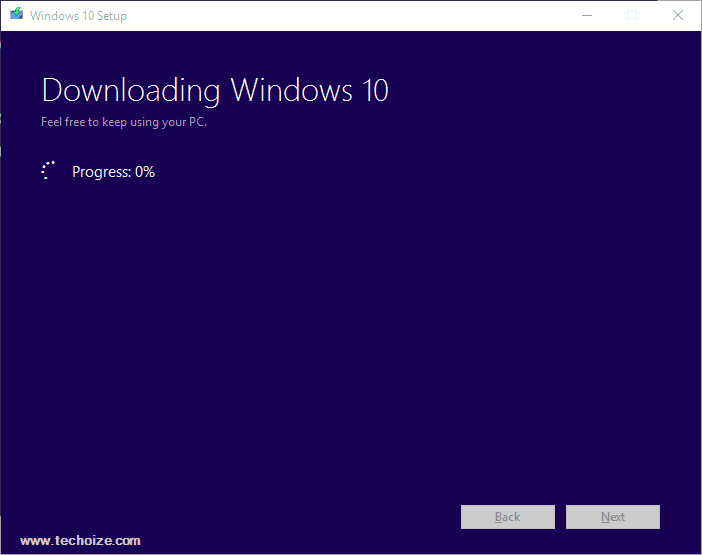702x555 pixels.
Task: Click the "Downloading Windows 10" heading
Action: click(x=215, y=91)
